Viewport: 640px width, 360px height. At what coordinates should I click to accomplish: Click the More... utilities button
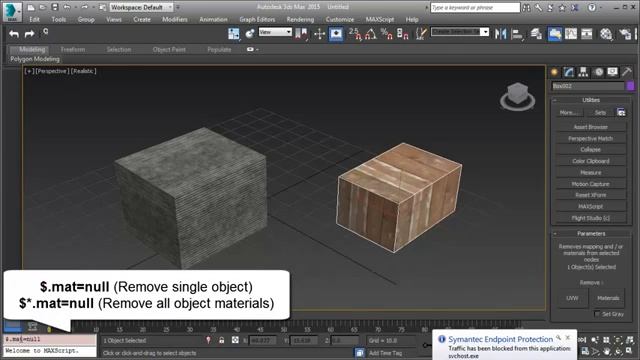[569, 112]
